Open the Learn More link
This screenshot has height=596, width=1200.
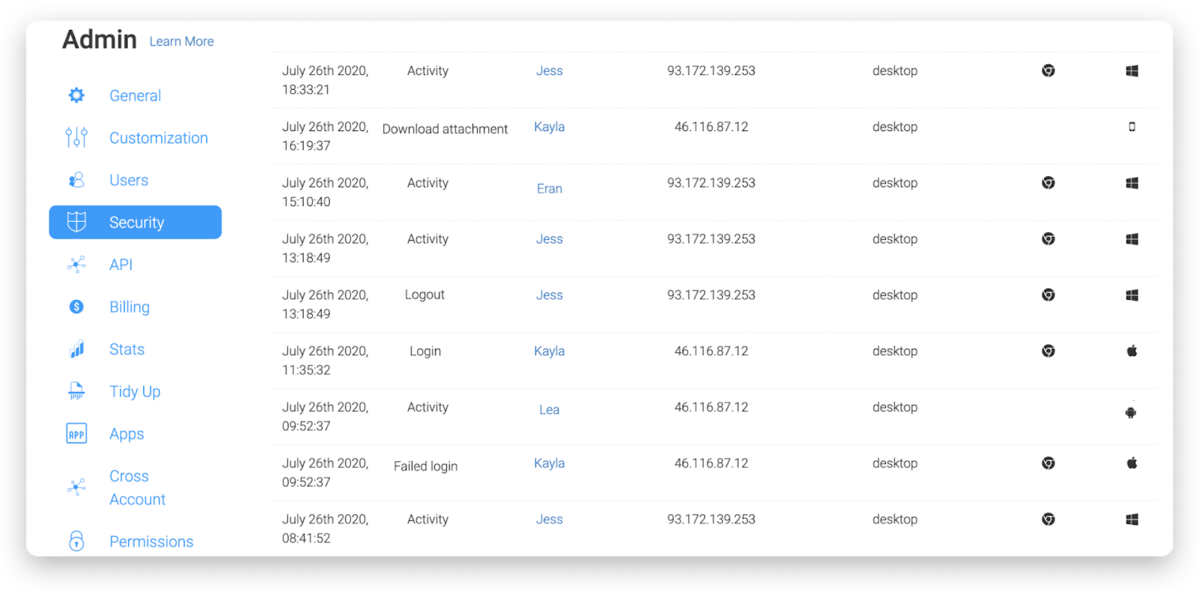tap(181, 42)
